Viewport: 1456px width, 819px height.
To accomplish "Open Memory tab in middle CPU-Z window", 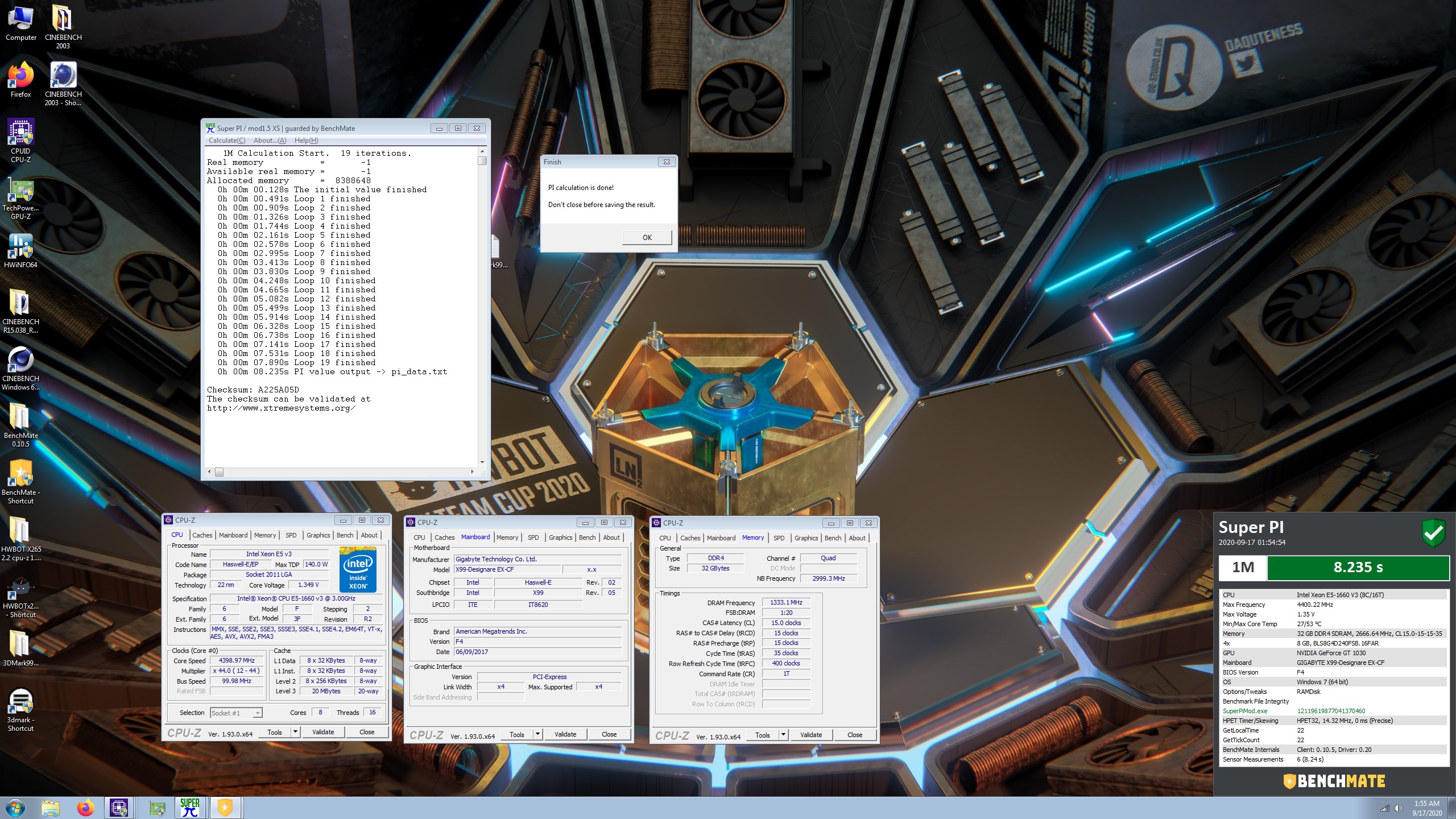I will coord(507,537).
